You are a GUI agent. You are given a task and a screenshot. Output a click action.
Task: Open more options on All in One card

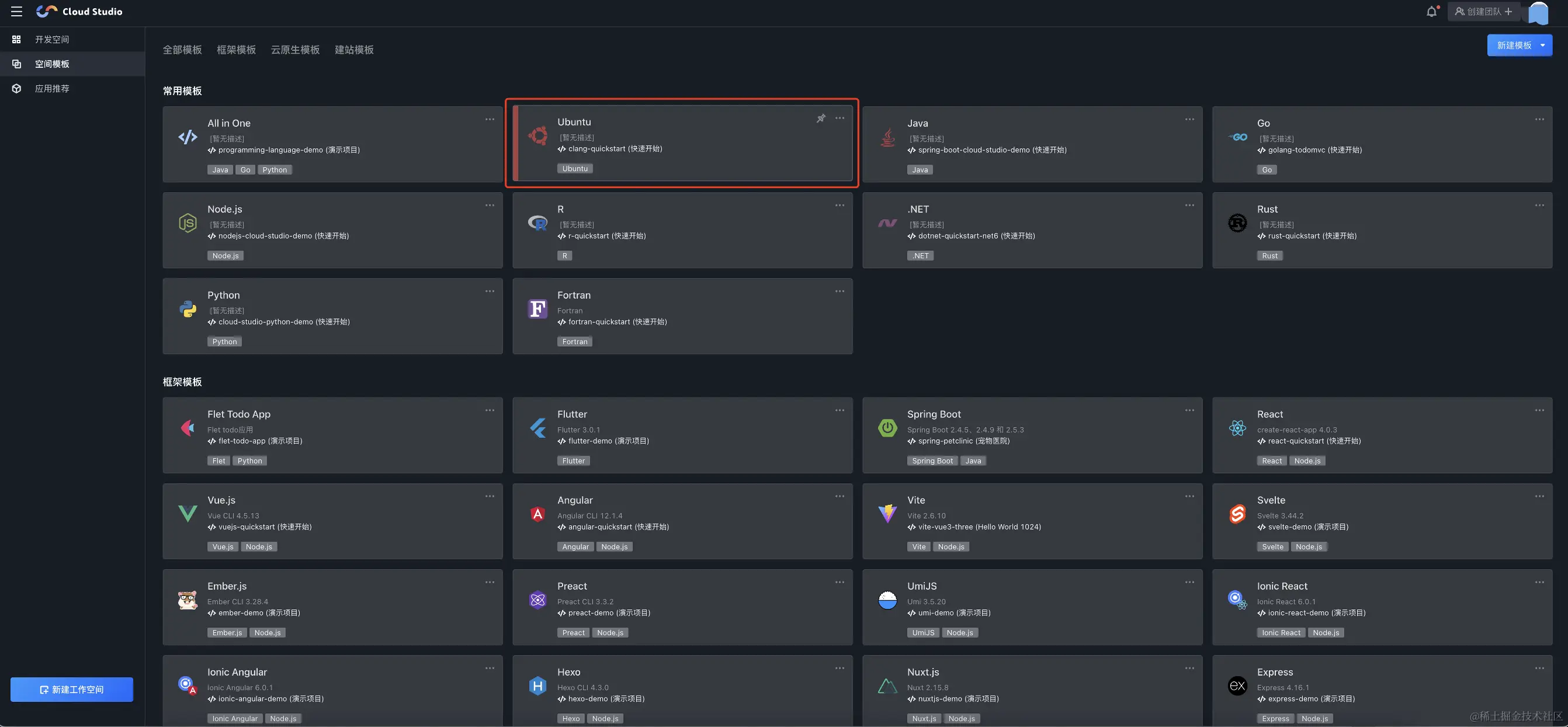pyautogui.click(x=490, y=119)
